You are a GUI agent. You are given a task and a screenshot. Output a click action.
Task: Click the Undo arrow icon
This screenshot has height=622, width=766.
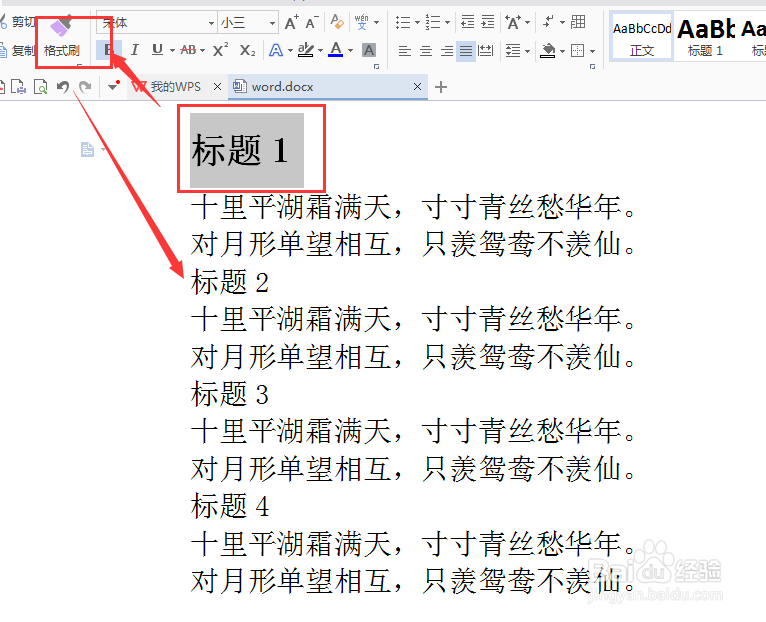63,87
